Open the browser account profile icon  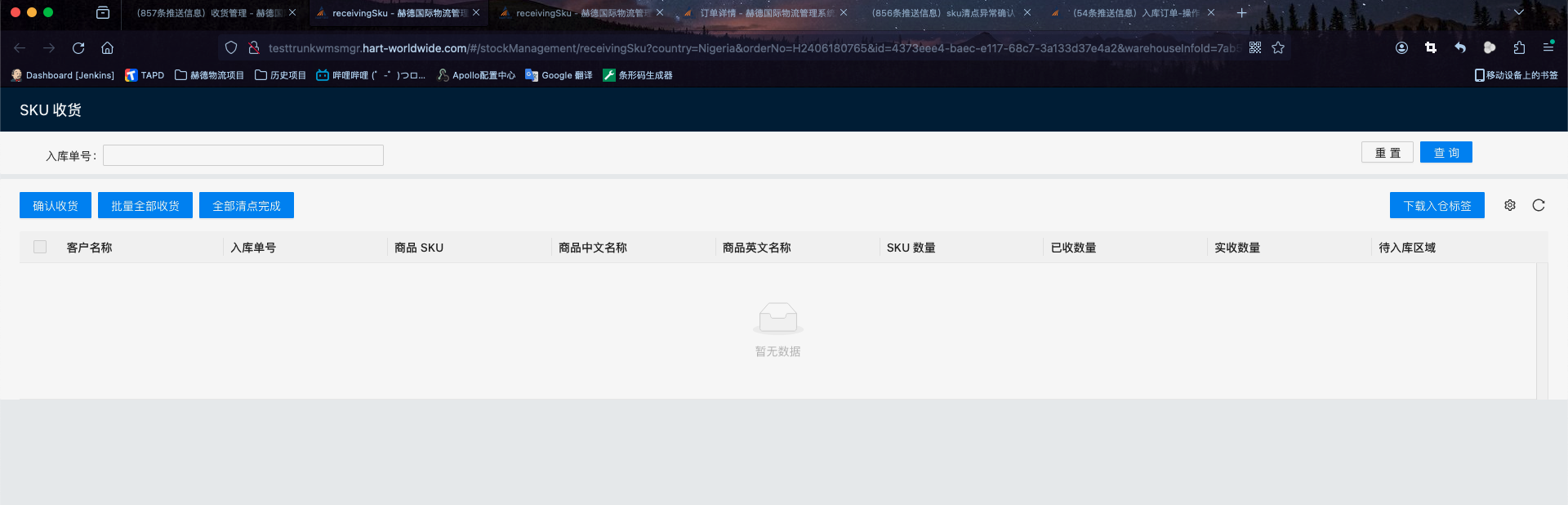(1401, 48)
